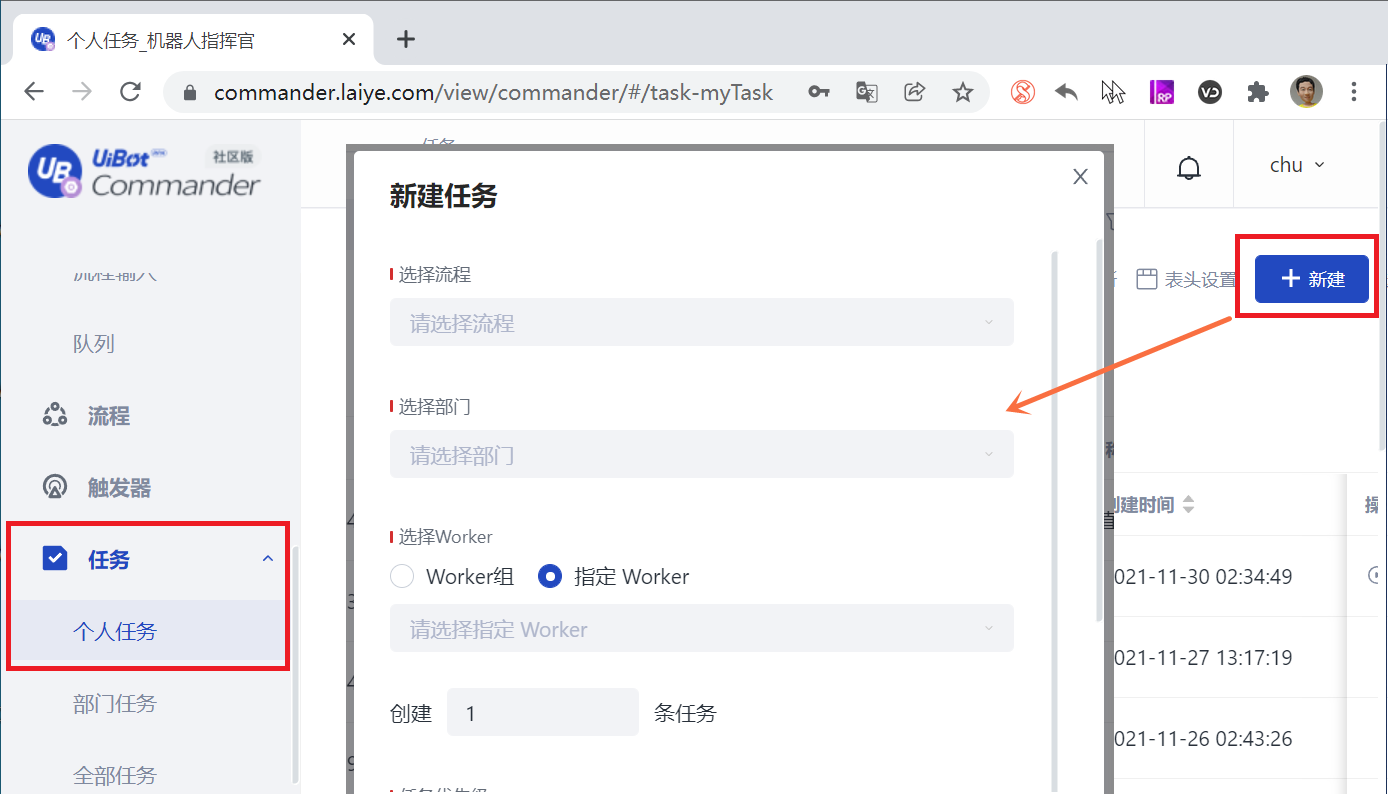Open 队列 in the sidebar

[94, 343]
